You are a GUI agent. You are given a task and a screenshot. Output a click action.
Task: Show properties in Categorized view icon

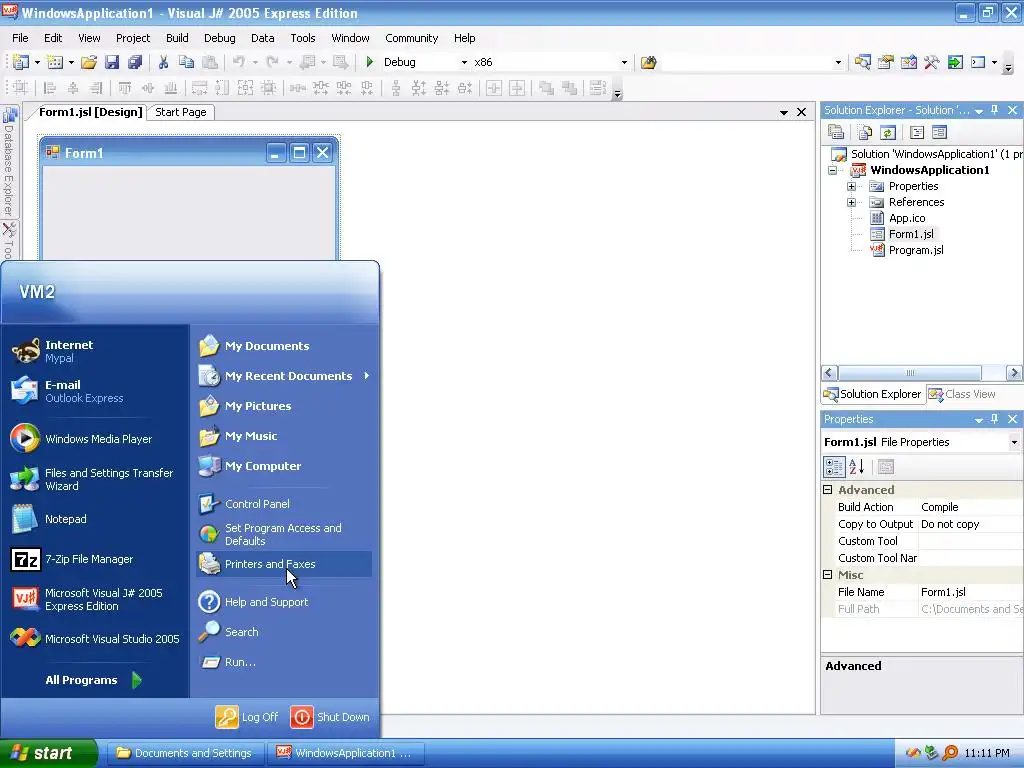coord(835,467)
